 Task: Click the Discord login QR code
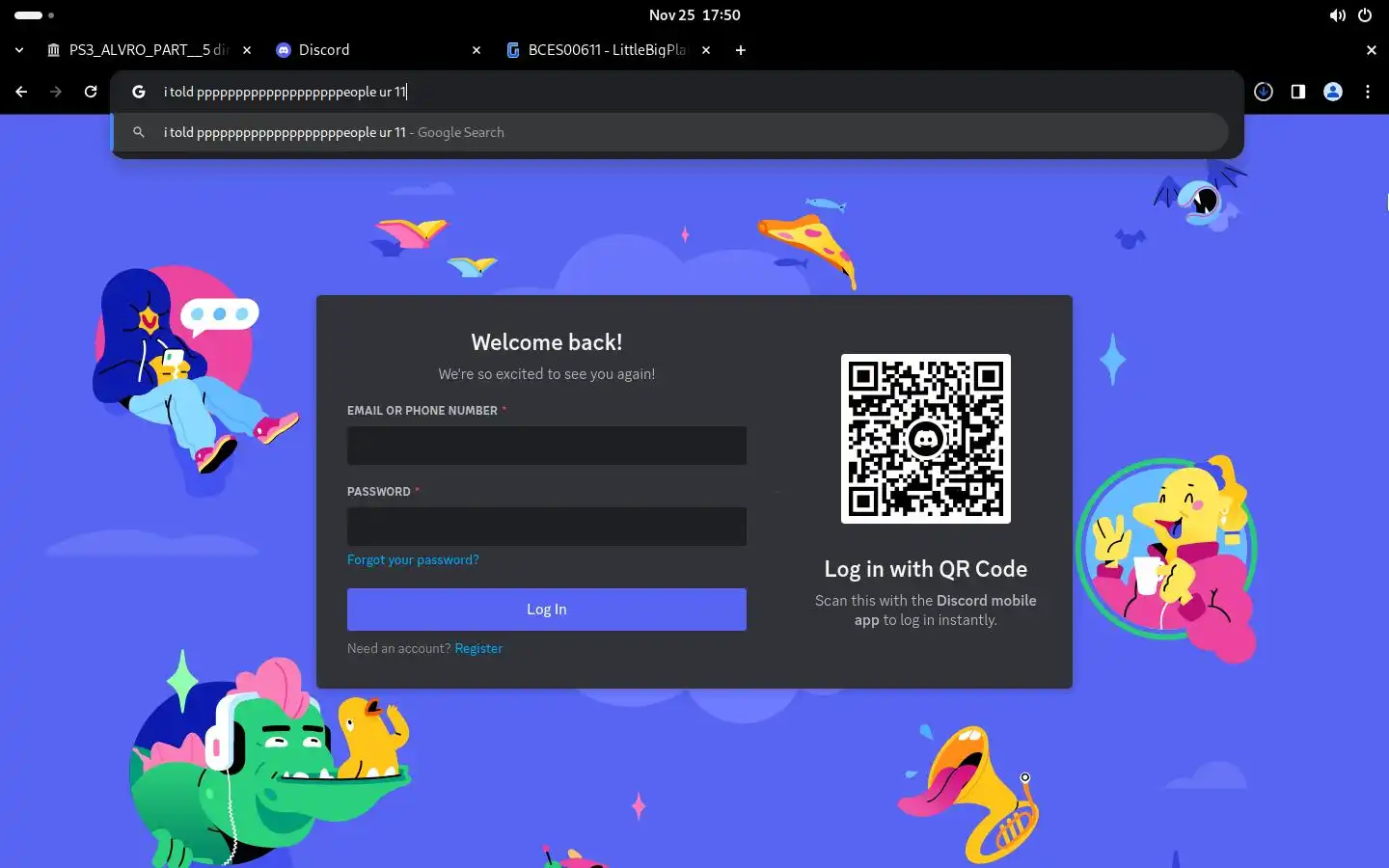pyautogui.click(x=926, y=439)
